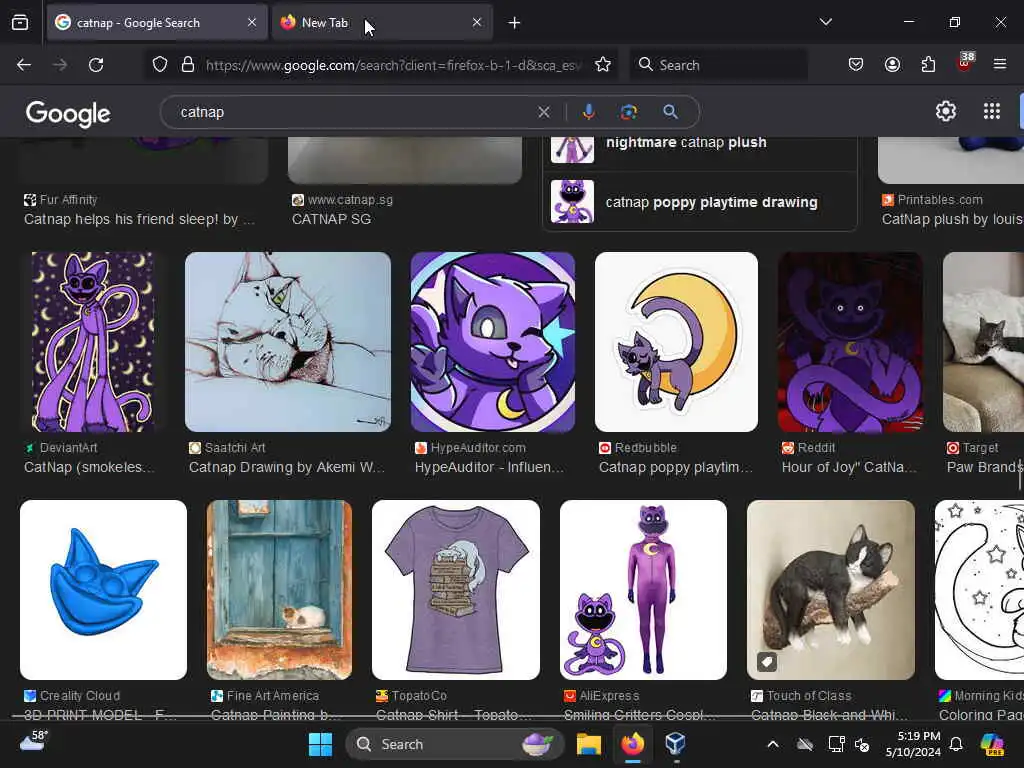Reload the current page
The height and width of the screenshot is (768, 1024).
click(96, 65)
